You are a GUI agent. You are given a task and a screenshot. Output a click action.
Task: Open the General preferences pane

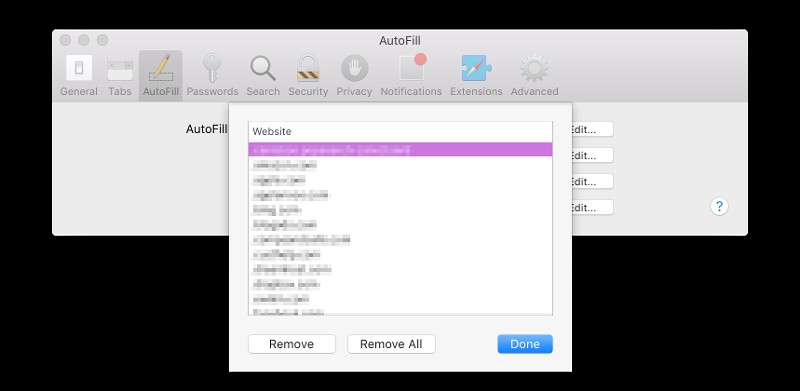79,76
